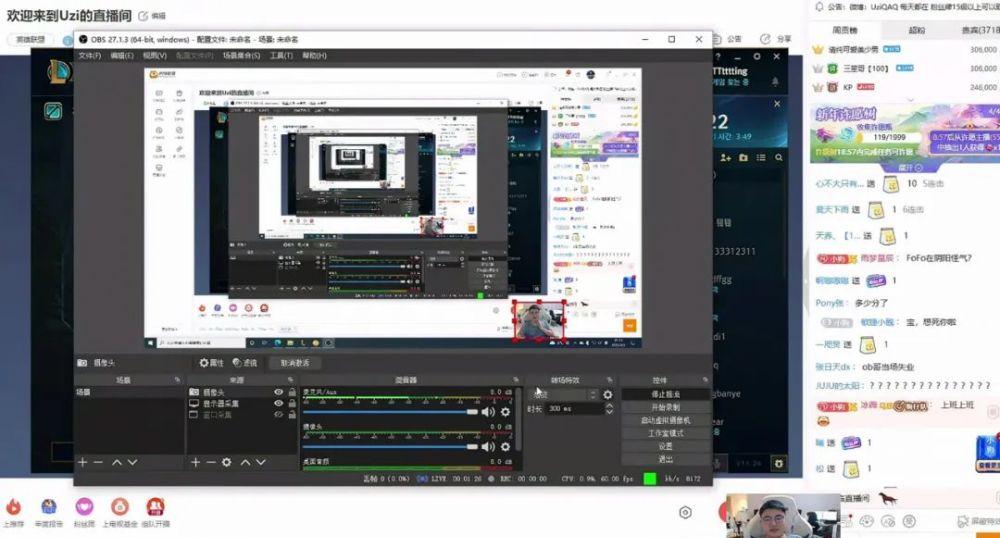Click 开始录制 start recording button
This screenshot has width=1000, height=538.
point(665,407)
